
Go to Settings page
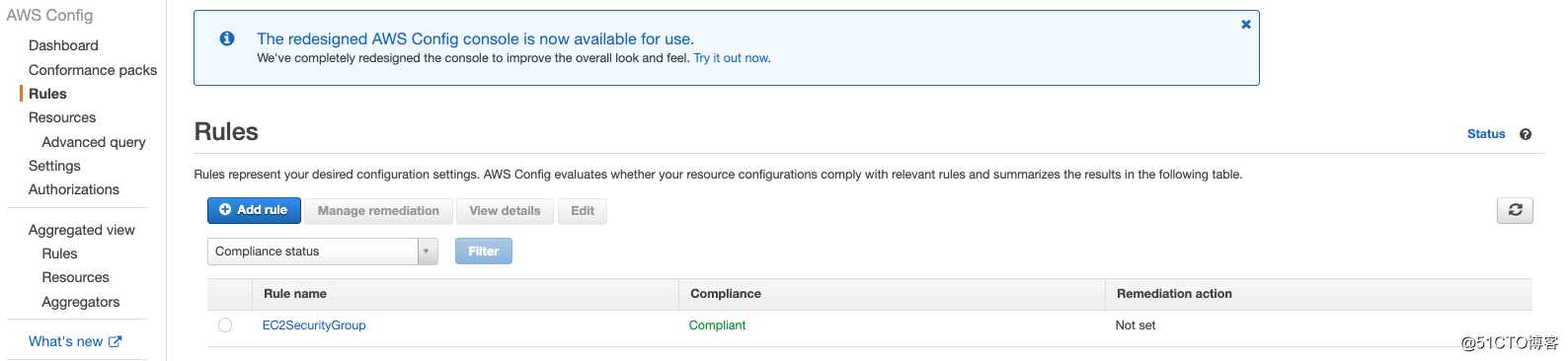[54, 166]
